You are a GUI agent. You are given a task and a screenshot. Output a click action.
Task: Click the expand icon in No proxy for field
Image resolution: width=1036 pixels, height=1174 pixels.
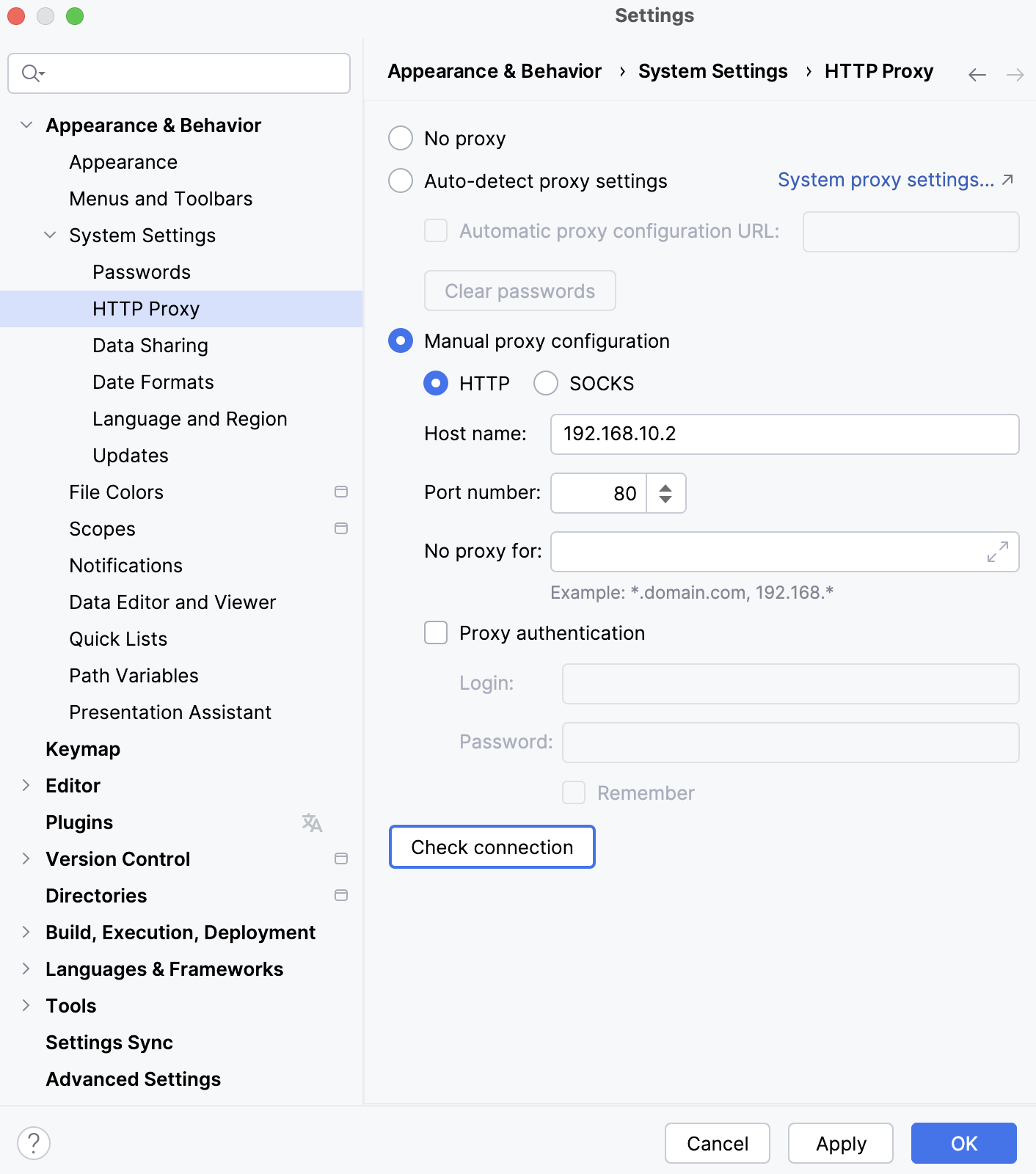[997, 552]
